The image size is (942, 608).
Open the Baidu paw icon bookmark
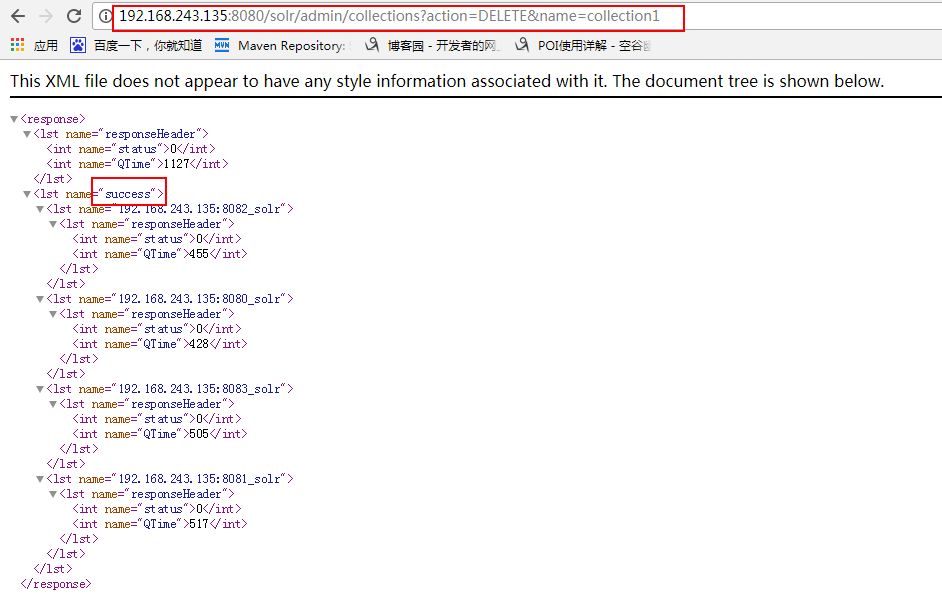78,45
